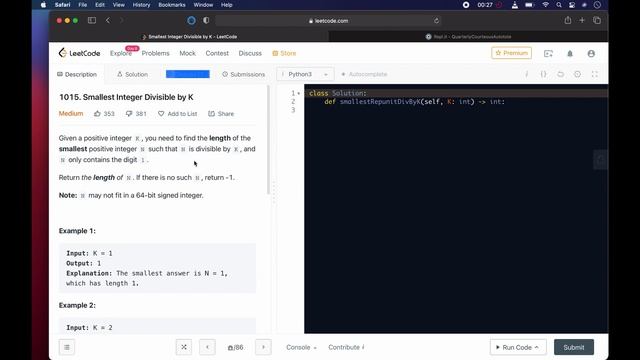Click the 'Medium' difficulty label

tap(71, 113)
